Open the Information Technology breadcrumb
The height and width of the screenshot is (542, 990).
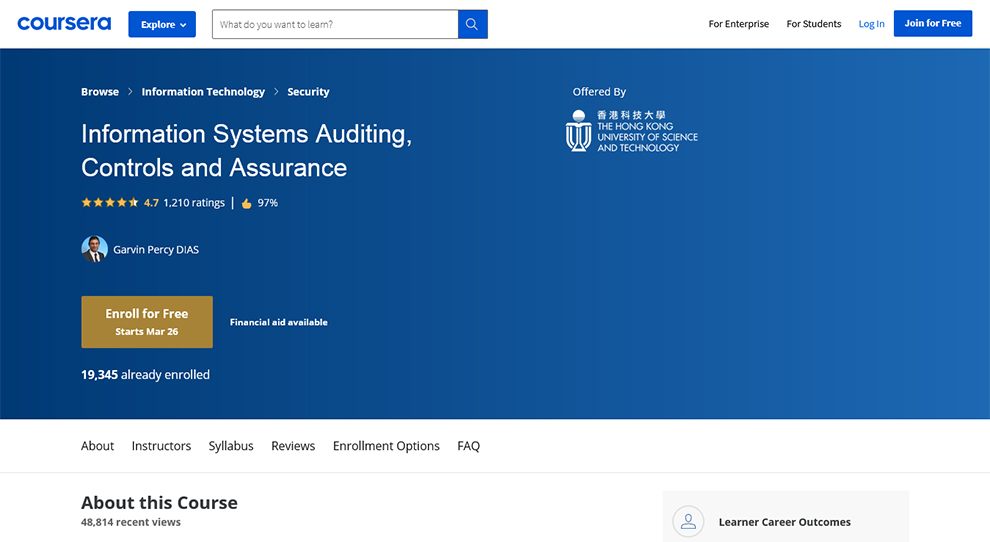[203, 92]
